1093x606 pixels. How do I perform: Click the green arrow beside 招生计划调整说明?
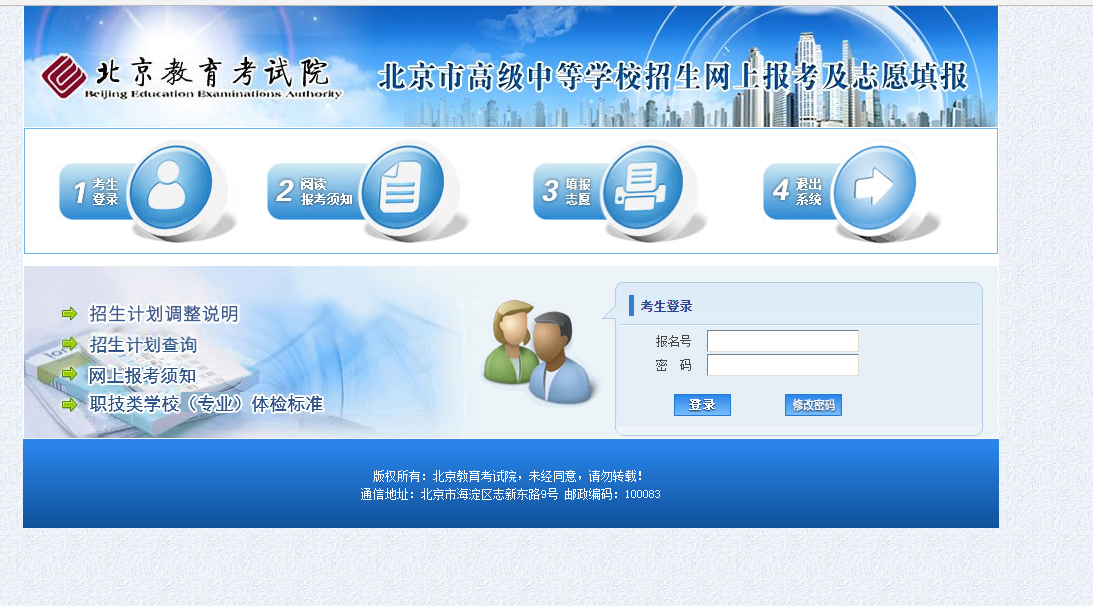click(70, 314)
